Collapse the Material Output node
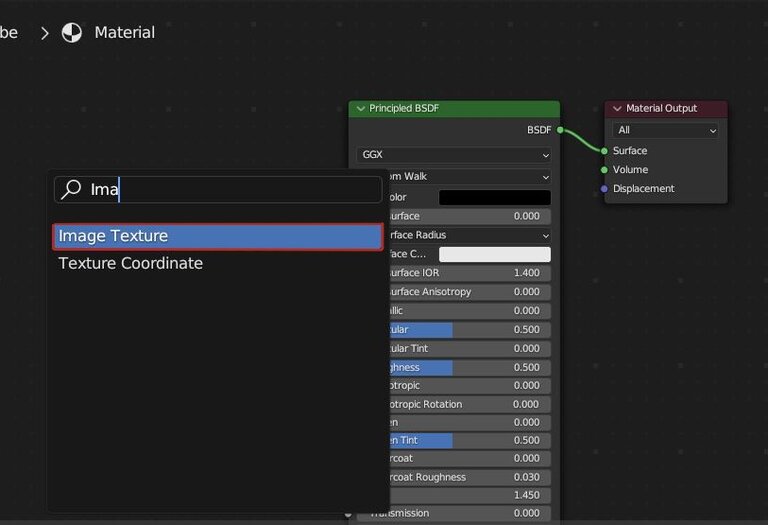Image resolution: width=768 pixels, height=525 pixels. pyautogui.click(x=617, y=108)
